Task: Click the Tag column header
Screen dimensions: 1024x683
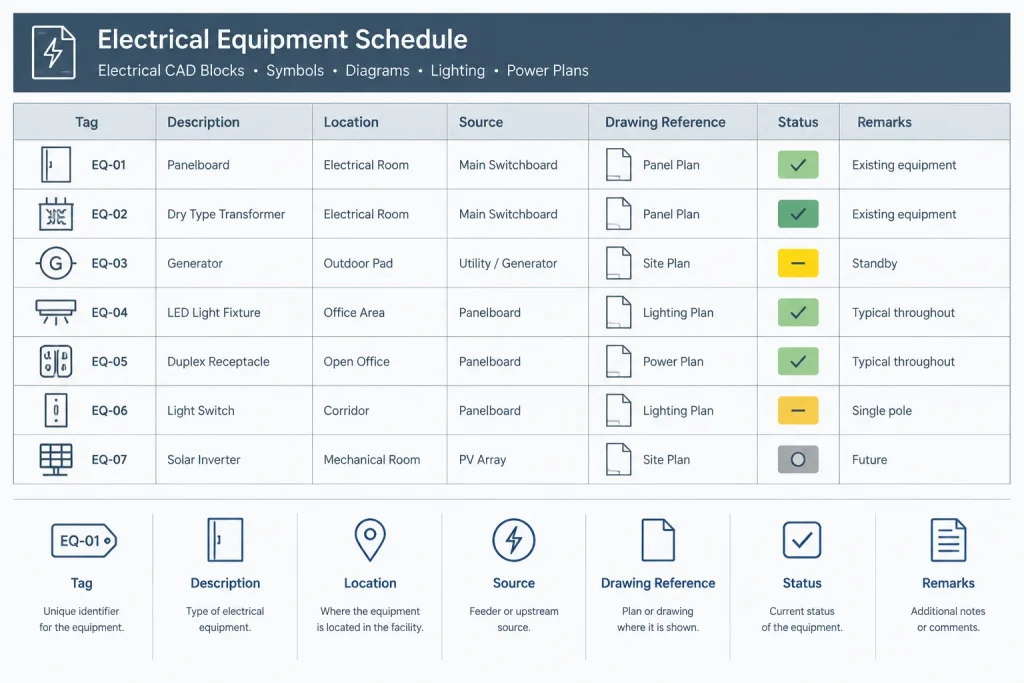Action: (x=86, y=122)
